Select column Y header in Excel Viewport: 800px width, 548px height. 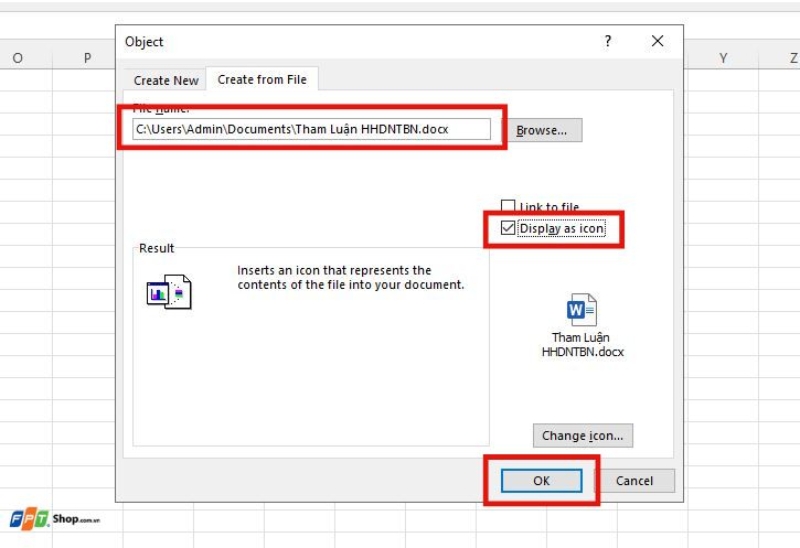click(x=723, y=58)
